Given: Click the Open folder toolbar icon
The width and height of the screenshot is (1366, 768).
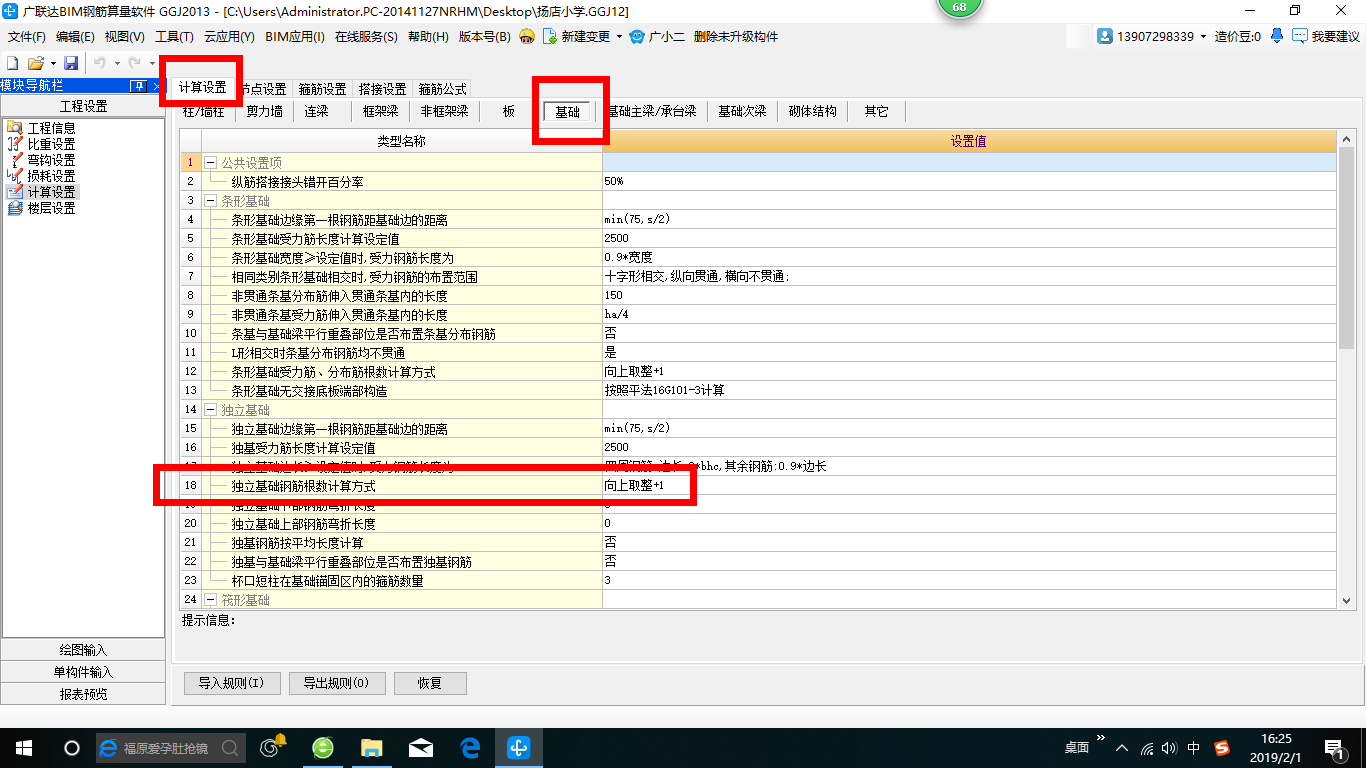Looking at the screenshot, I should [x=35, y=63].
